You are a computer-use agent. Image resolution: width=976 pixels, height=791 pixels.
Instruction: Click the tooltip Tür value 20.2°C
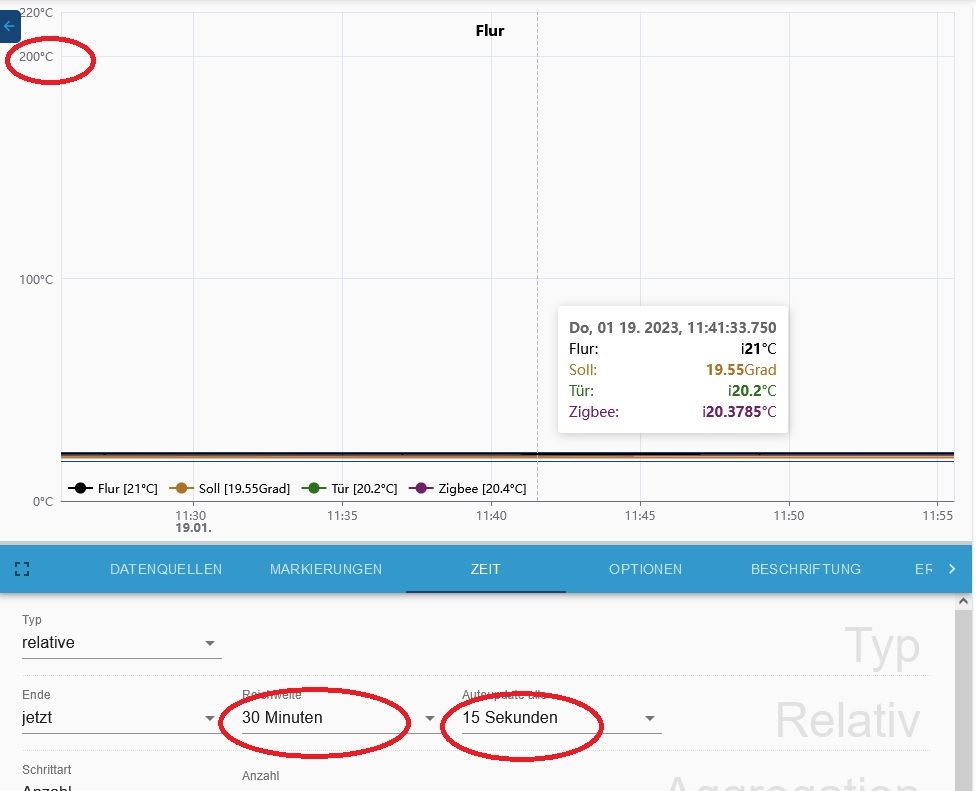(x=752, y=391)
